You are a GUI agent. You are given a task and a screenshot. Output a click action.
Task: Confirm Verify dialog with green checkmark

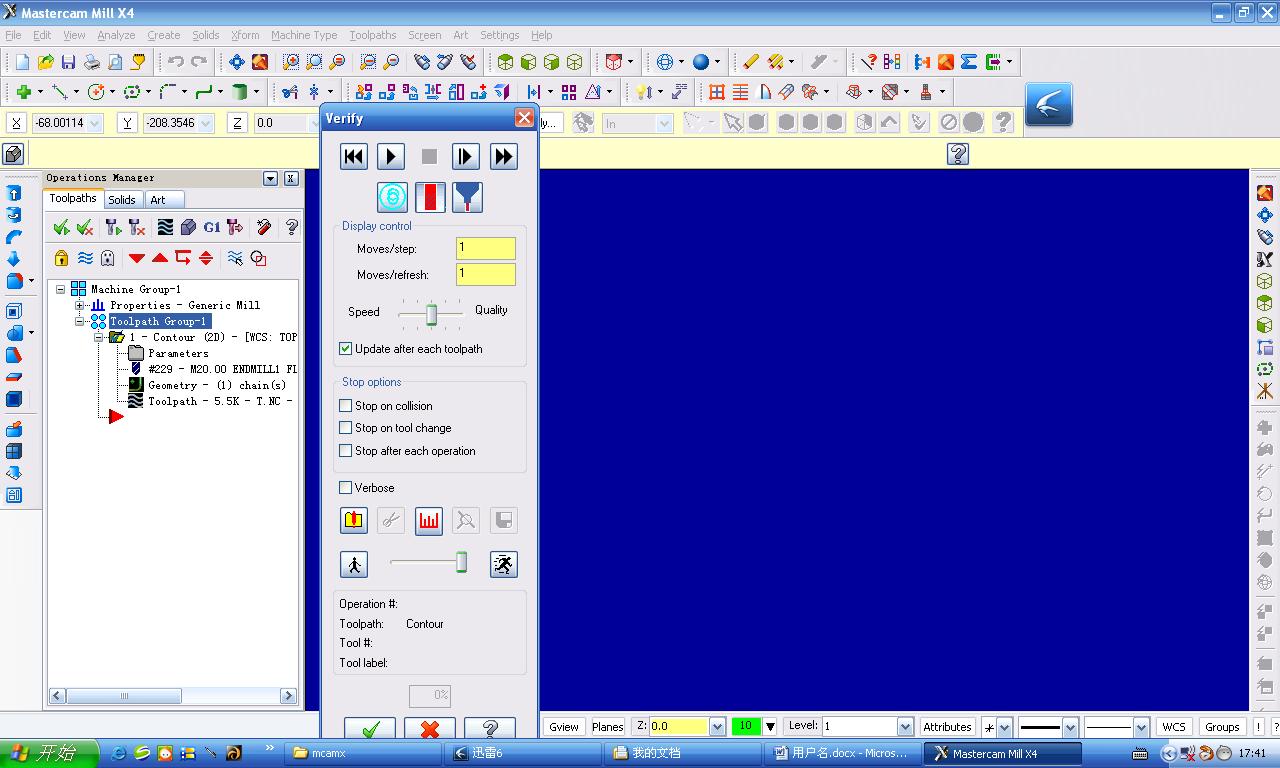click(370, 729)
